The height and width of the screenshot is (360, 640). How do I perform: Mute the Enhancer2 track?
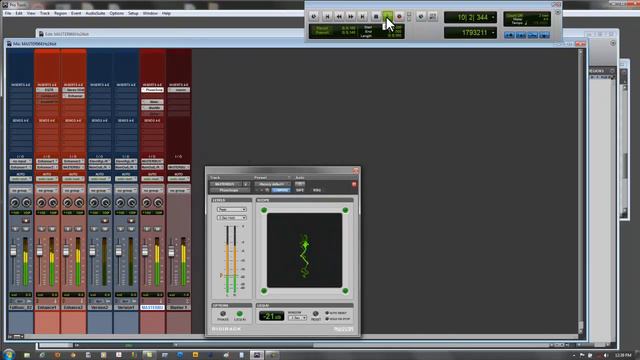click(78, 229)
